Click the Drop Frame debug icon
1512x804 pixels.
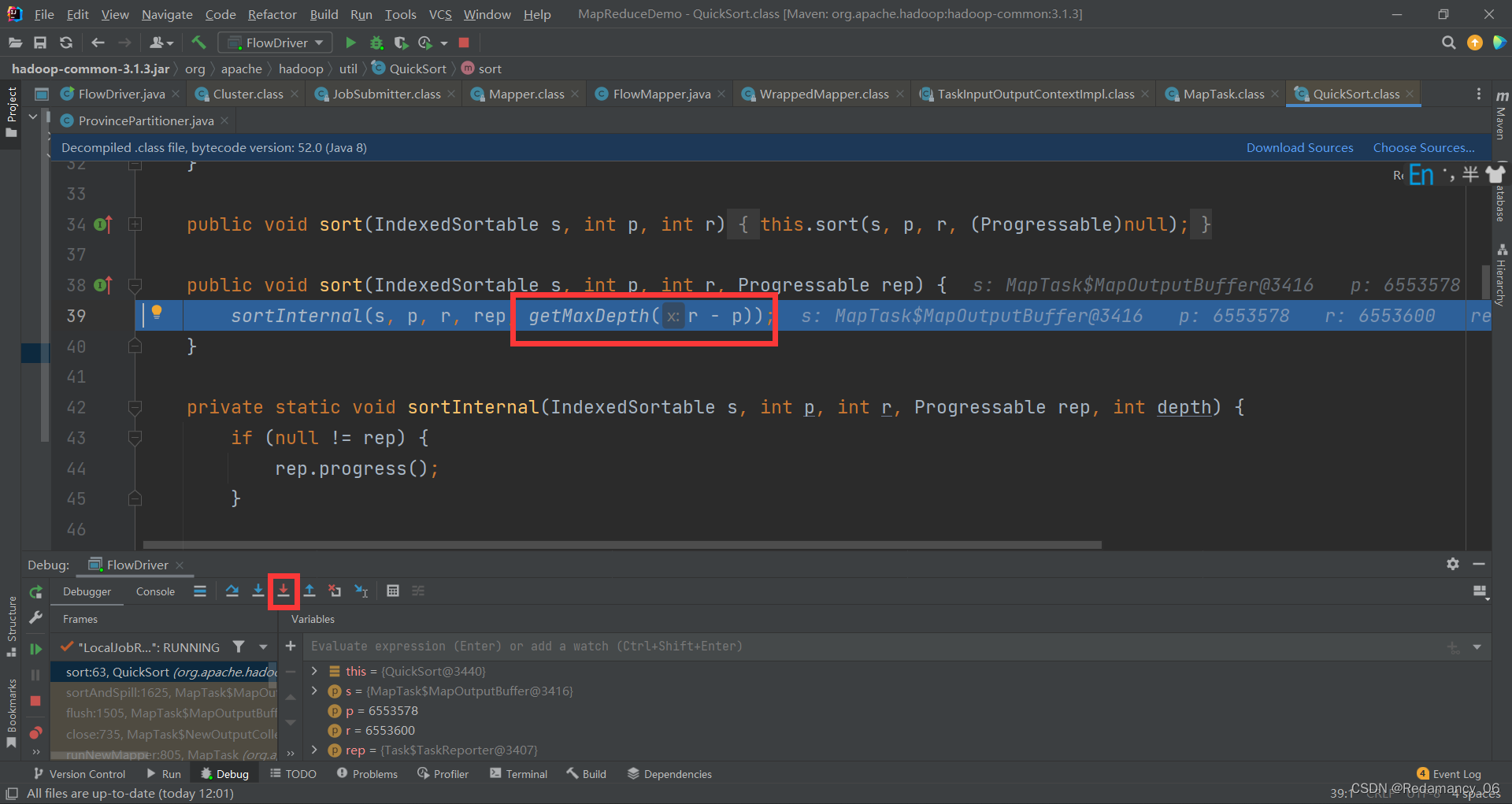click(x=335, y=591)
